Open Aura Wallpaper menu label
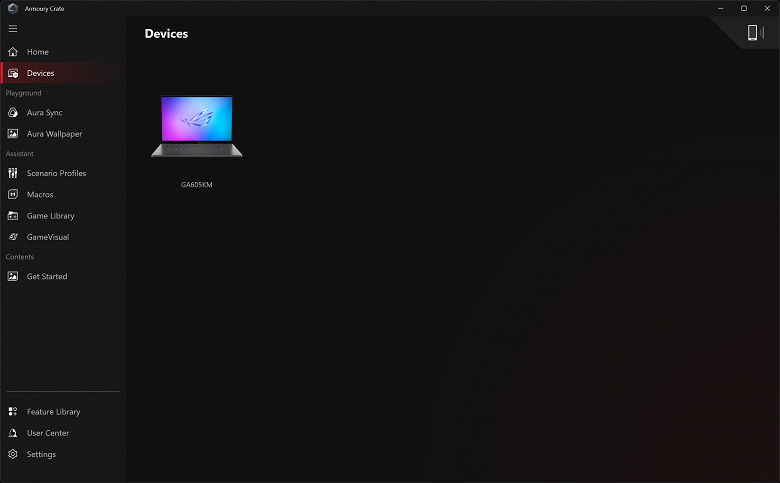 (54, 134)
